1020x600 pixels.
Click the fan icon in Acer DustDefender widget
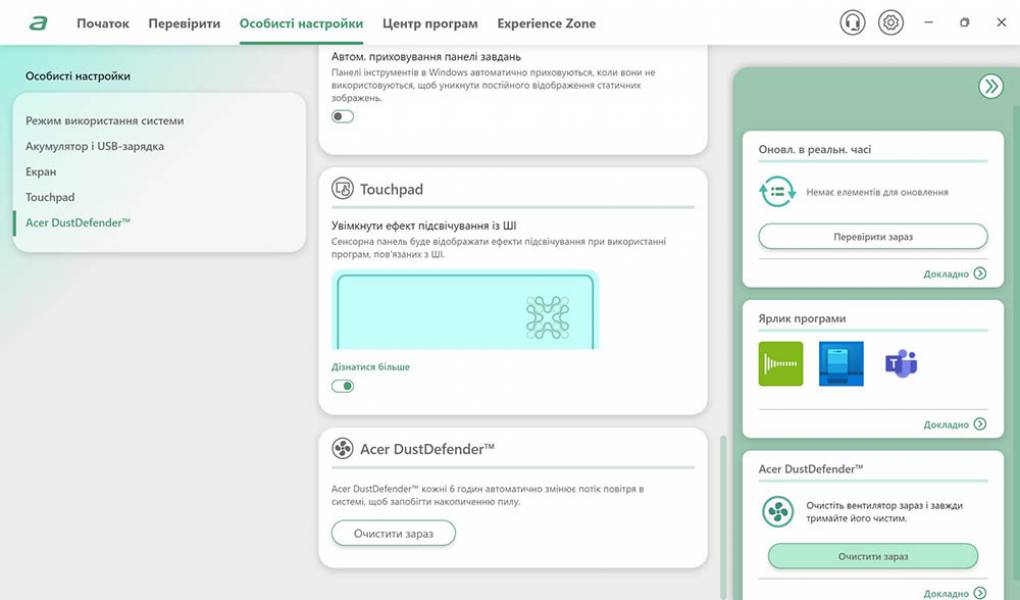point(778,511)
